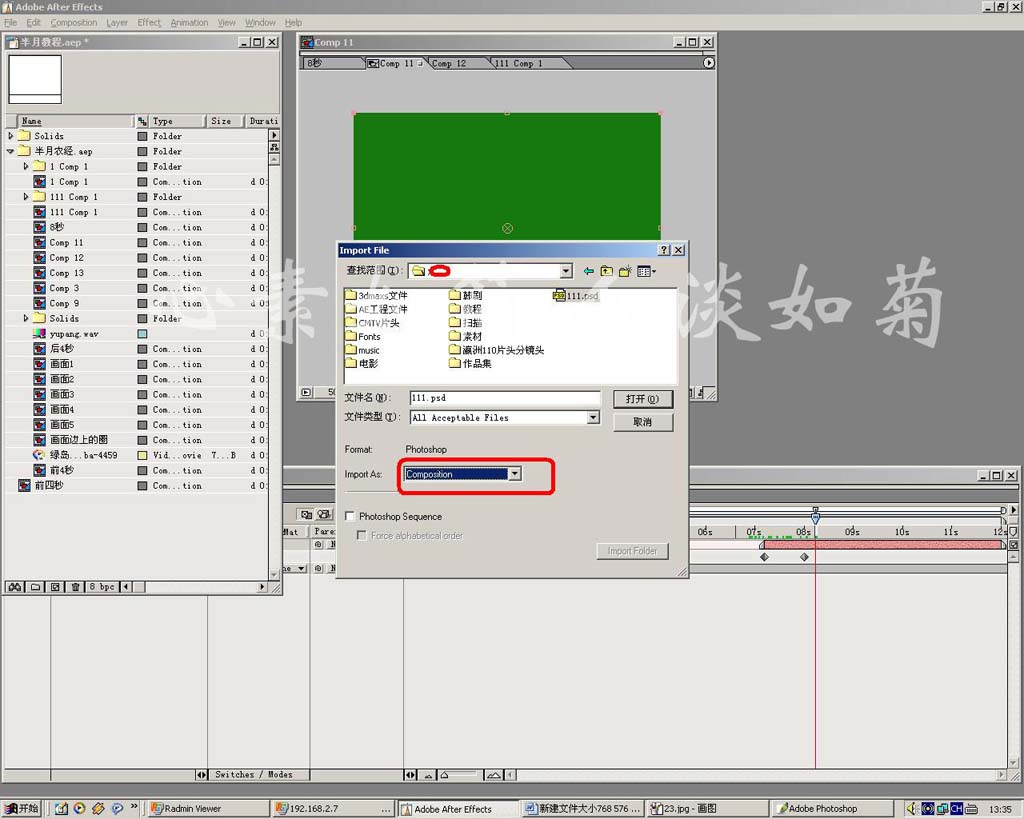The height and width of the screenshot is (819, 1024).
Task: Open the view menu icon in Import dialog
Action: tap(646, 270)
